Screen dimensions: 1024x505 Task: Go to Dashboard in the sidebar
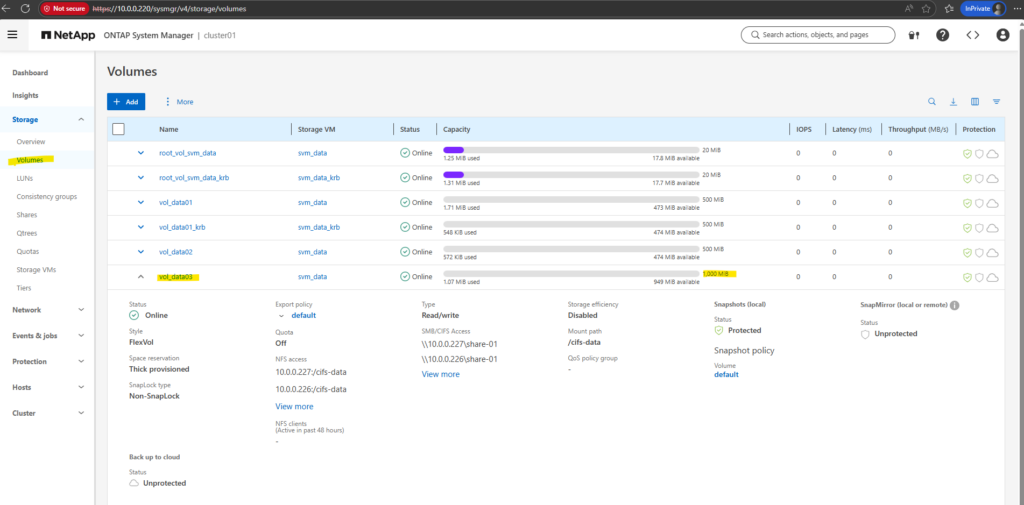tap(30, 73)
